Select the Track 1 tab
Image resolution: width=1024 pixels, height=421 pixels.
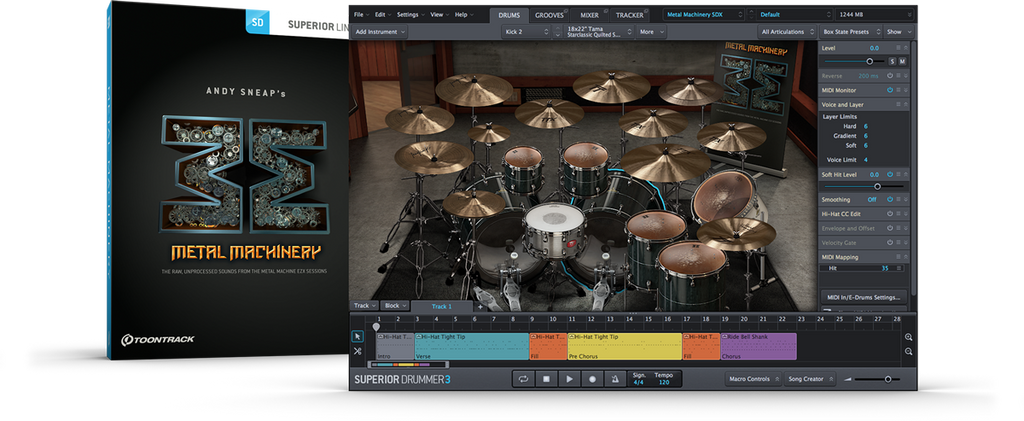point(442,306)
